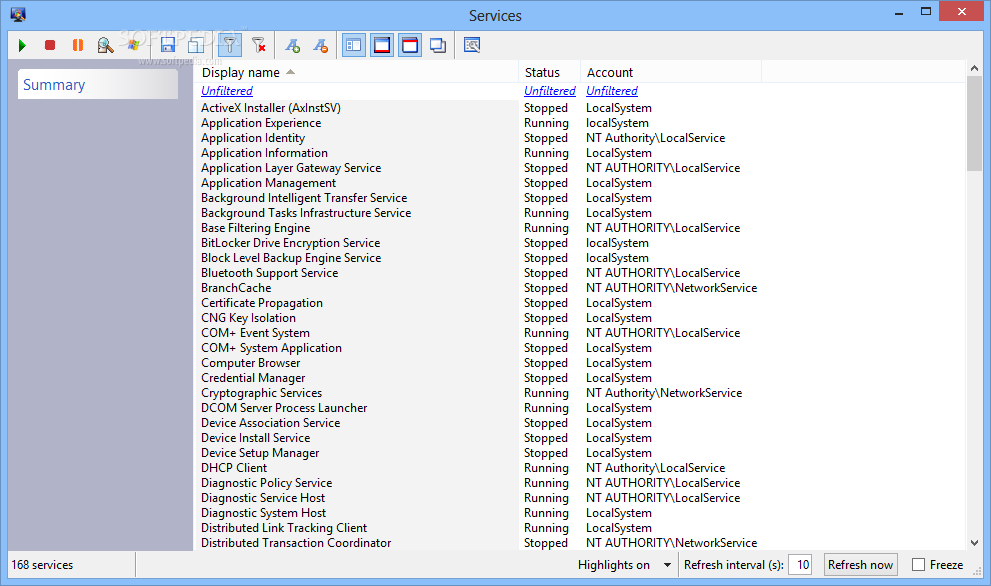
Task: Start the selected service with green play icon
Action: (22, 46)
